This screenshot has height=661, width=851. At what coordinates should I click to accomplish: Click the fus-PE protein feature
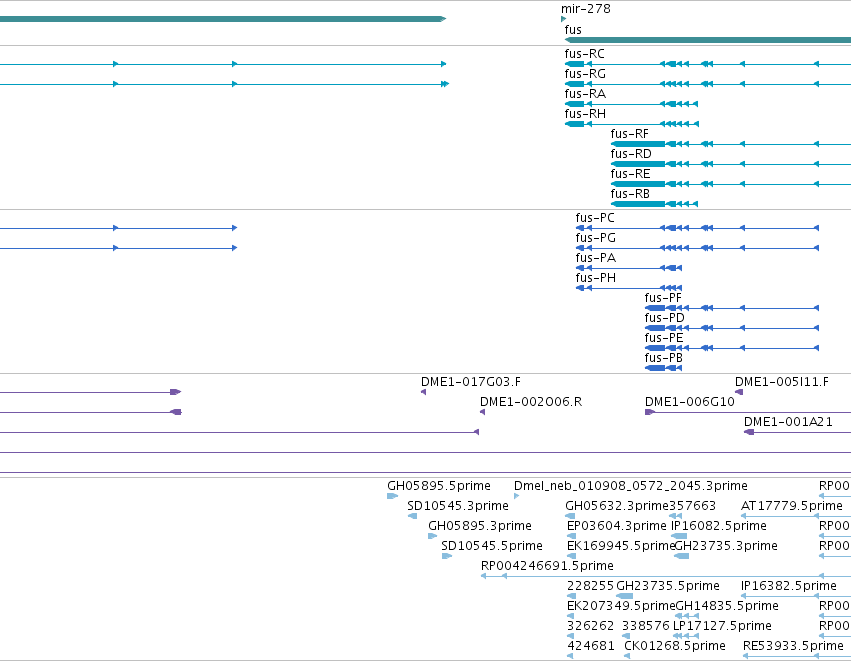click(732, 348)
